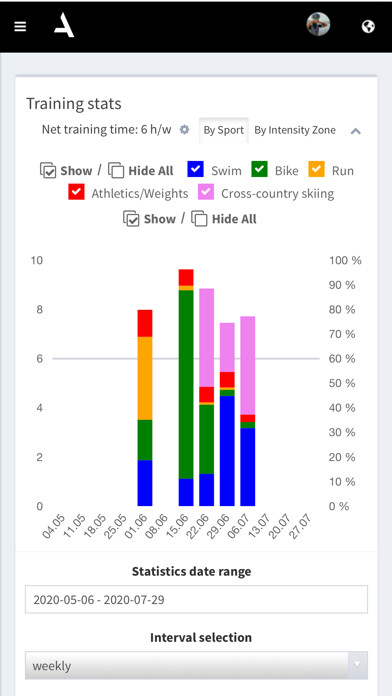Click the lower Hide All icon

coord(199,219)
